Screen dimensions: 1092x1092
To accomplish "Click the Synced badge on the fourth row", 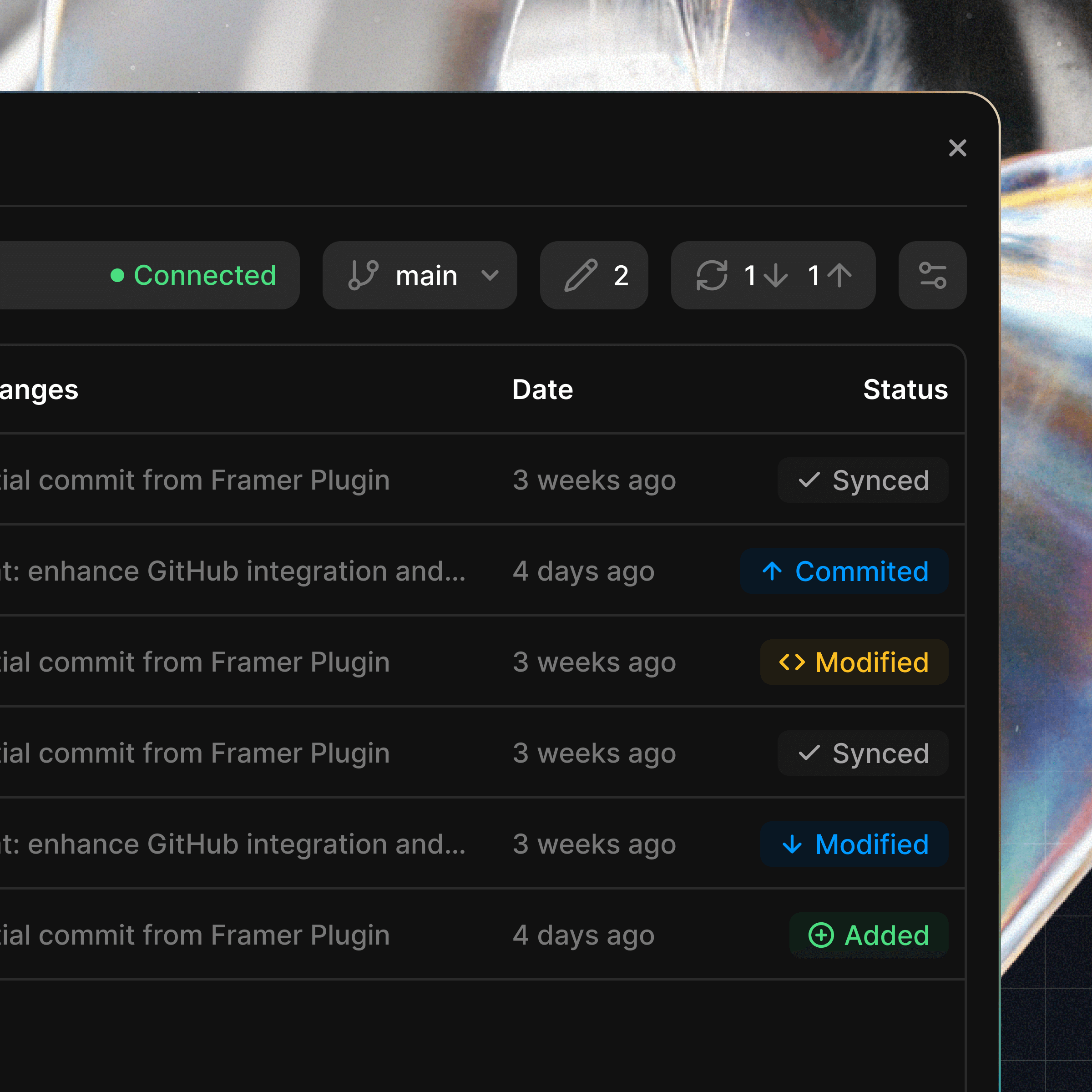I will click(863, 753).
